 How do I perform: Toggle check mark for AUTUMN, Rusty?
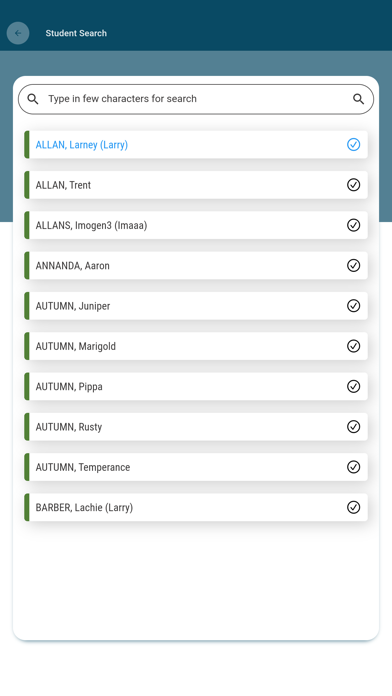[353, 427]
